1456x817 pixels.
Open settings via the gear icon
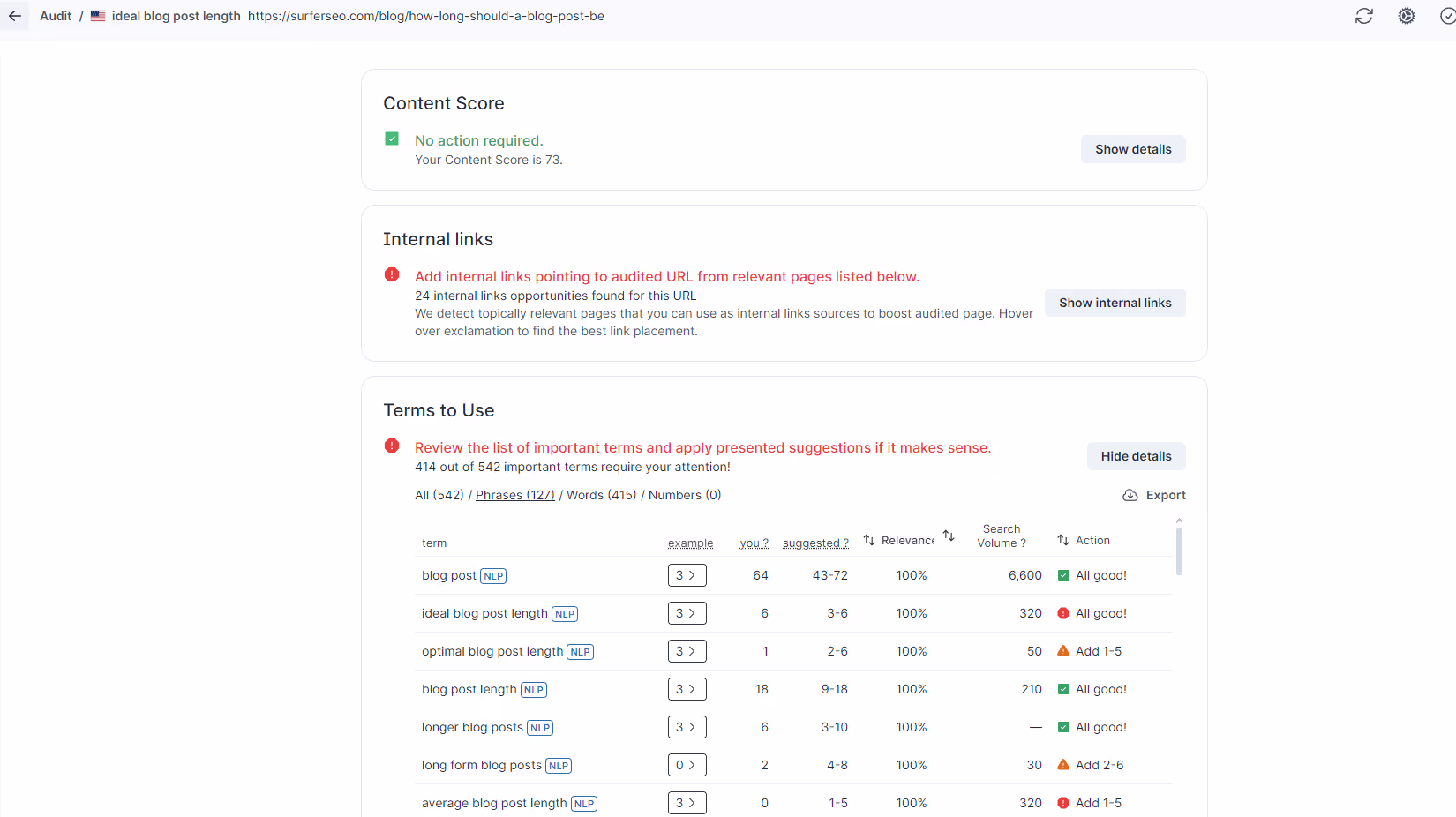1407,16
